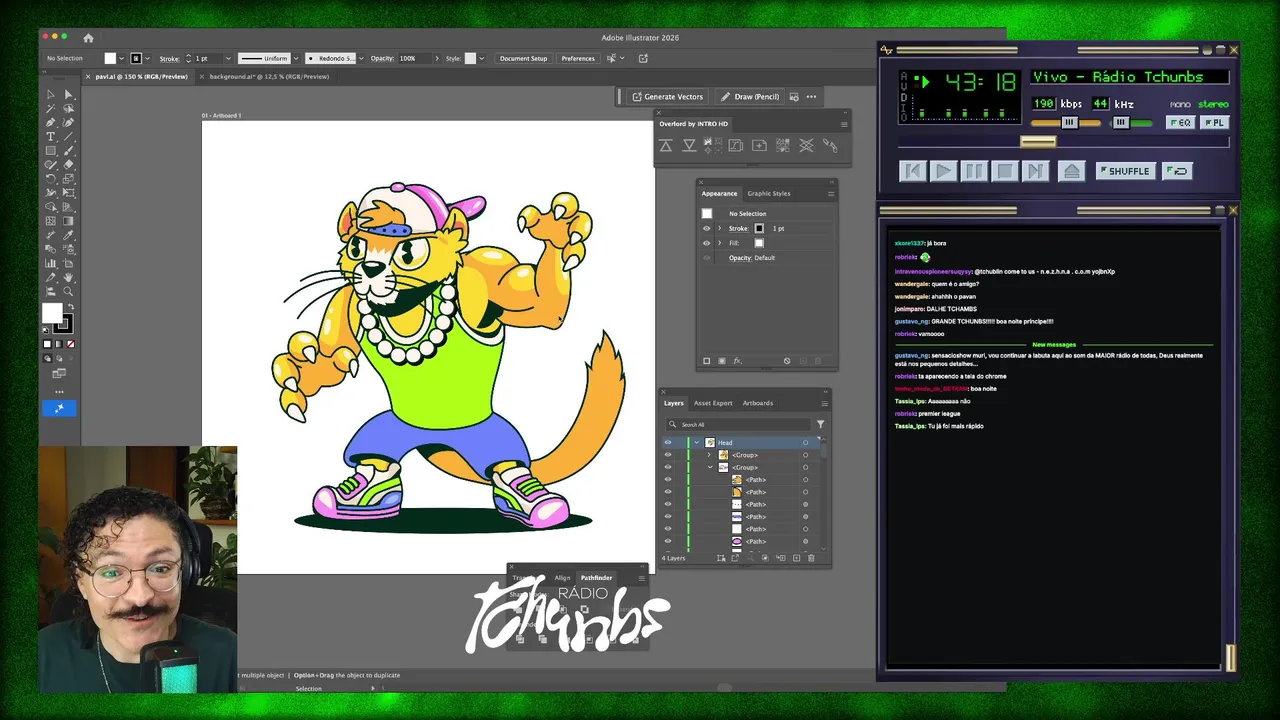Open the stroke weight dropdown arrow
The height and width of the screenshot is (720, 1280).
(228, 58)
